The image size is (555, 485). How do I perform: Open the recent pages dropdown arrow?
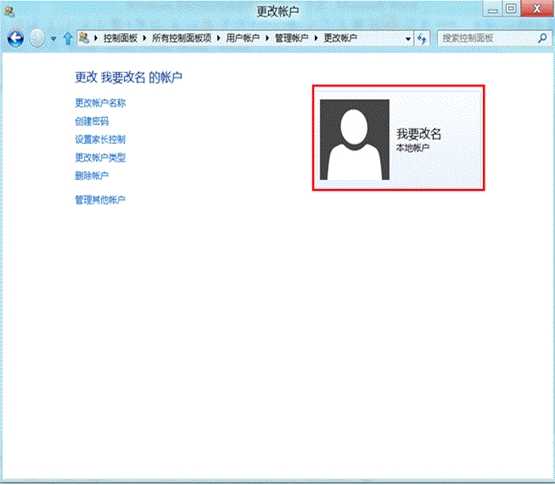point(53,39)
